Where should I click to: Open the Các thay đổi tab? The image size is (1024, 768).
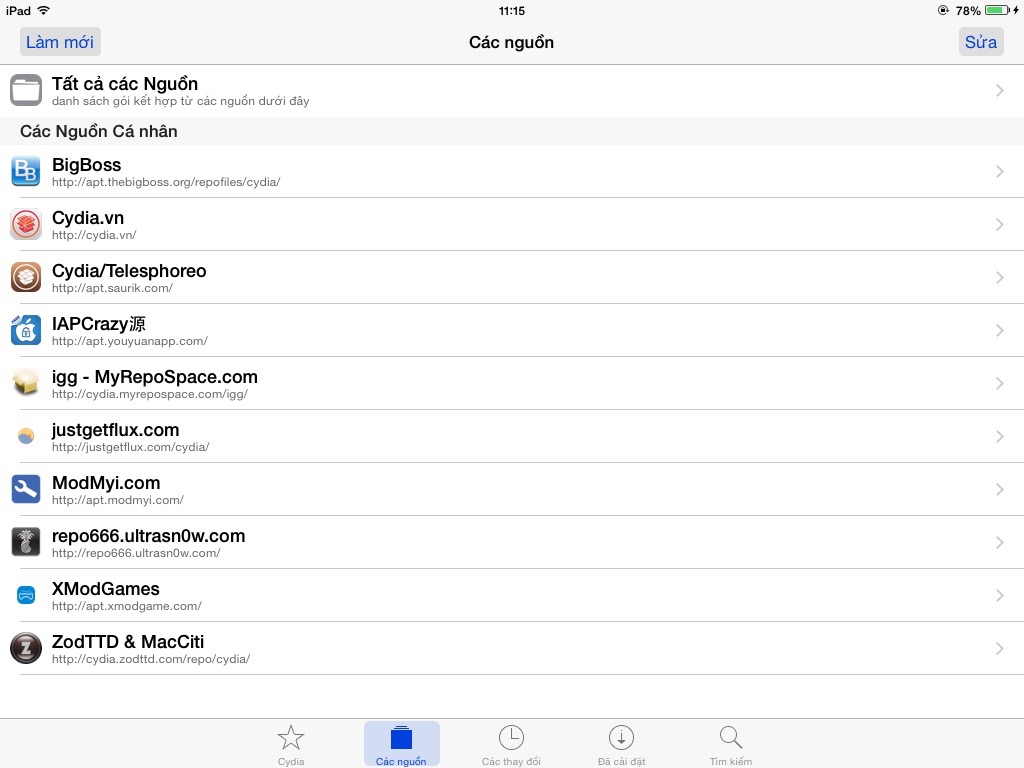point(511,745)
